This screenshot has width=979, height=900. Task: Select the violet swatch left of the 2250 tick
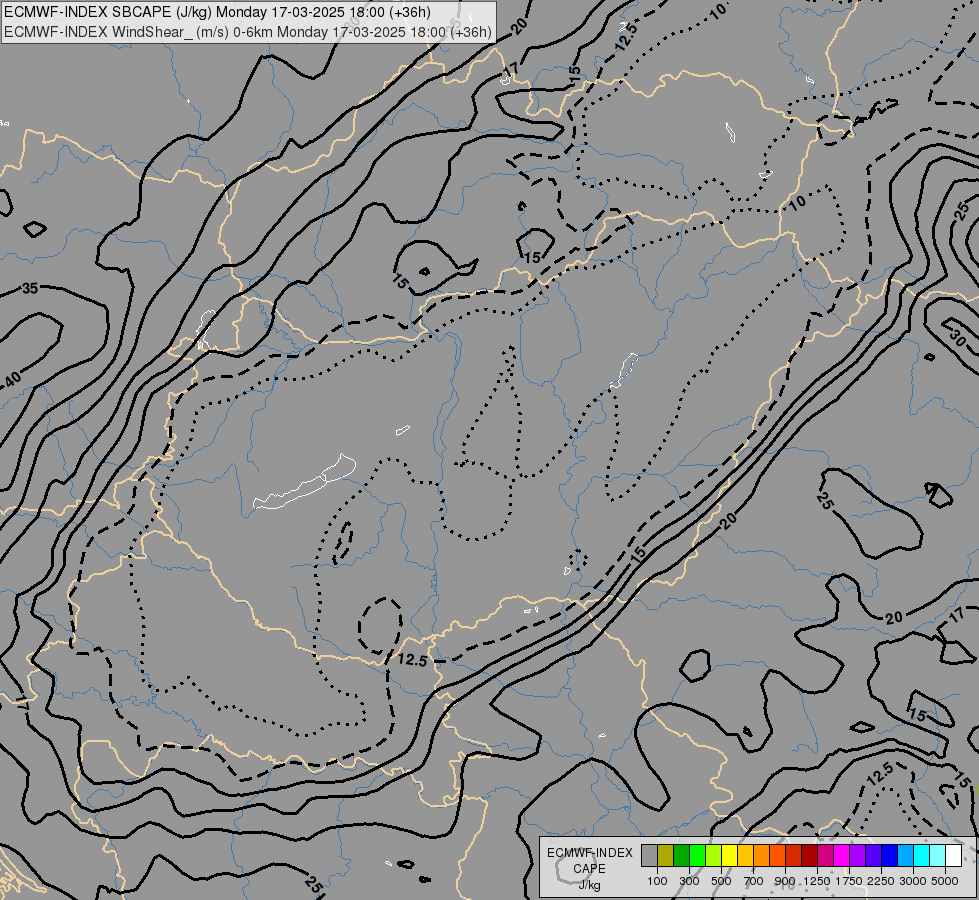[873, 855]
